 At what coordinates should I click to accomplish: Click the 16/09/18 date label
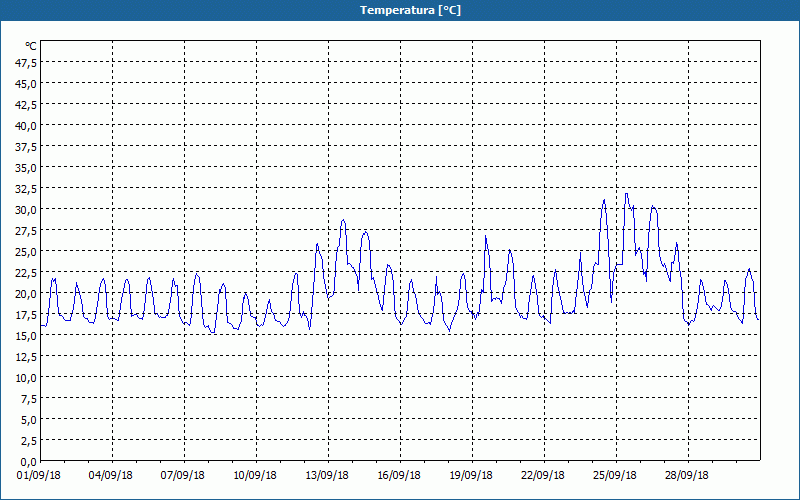(399, 476)
